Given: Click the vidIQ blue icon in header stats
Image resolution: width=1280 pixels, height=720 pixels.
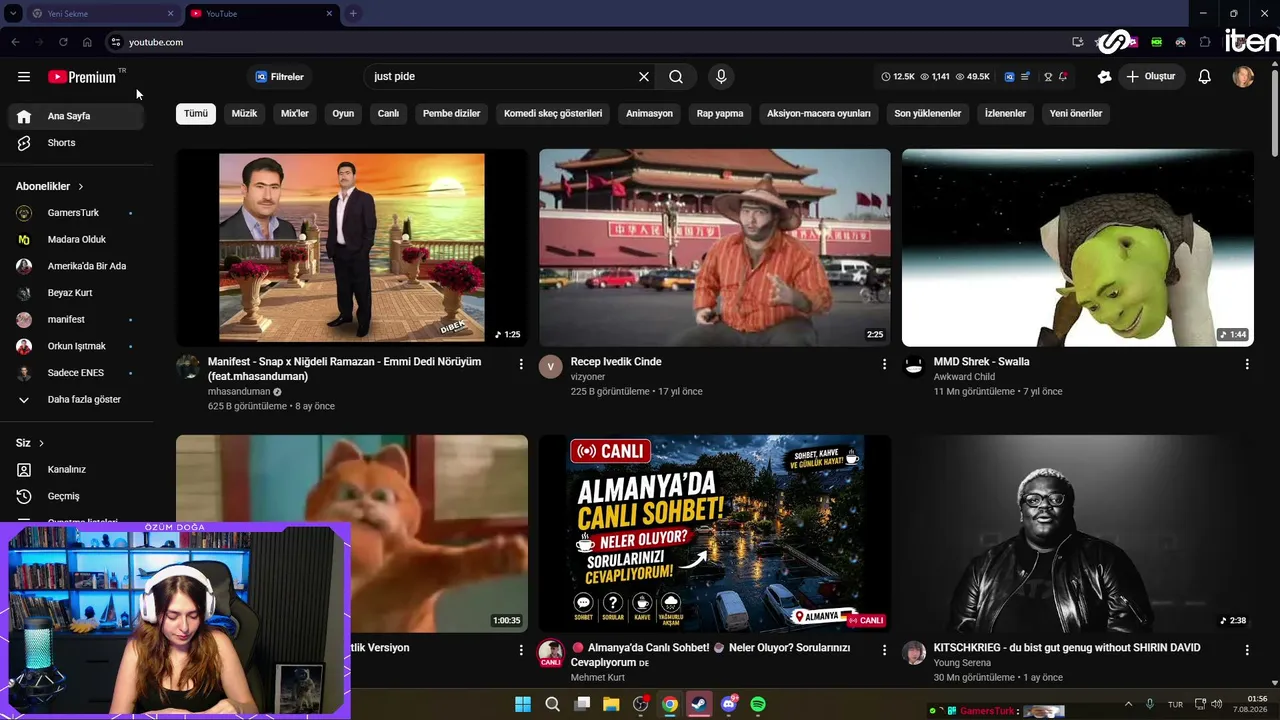Looking at the screenshot, I should pyautogui.click(x=1009, y=77).
